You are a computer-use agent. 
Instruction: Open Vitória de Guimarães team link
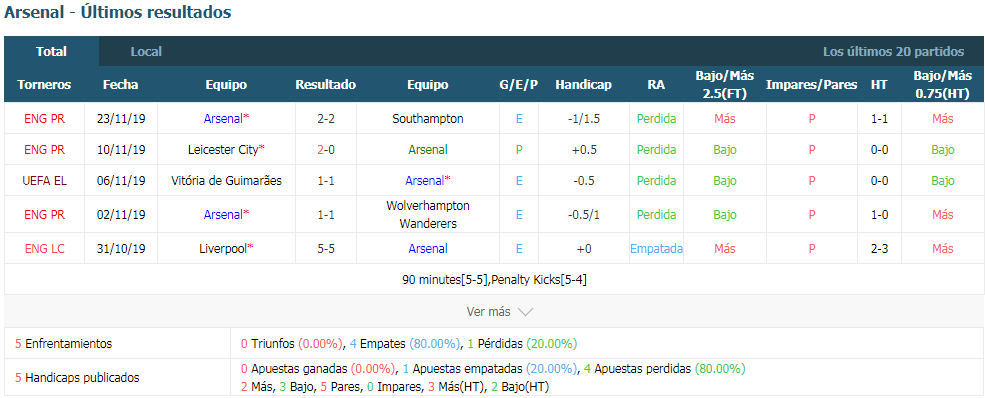tap(226, 181)
